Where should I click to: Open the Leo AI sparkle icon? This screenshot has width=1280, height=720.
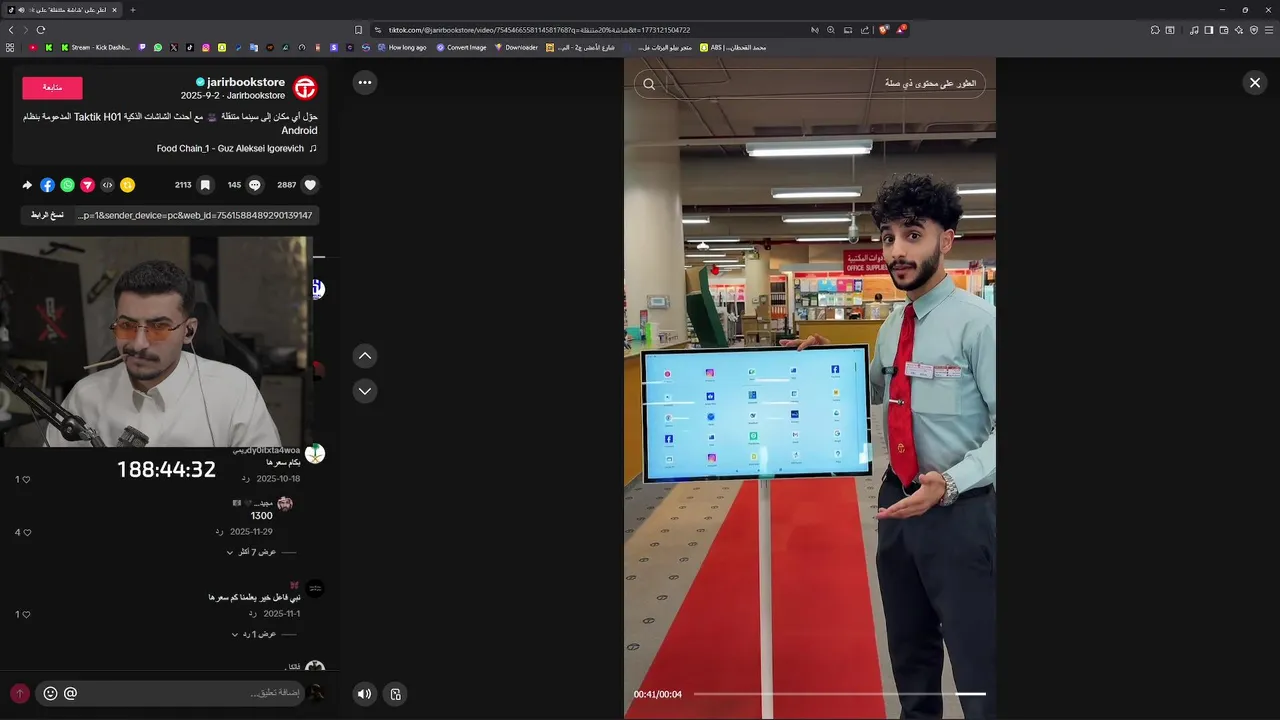1238,30
